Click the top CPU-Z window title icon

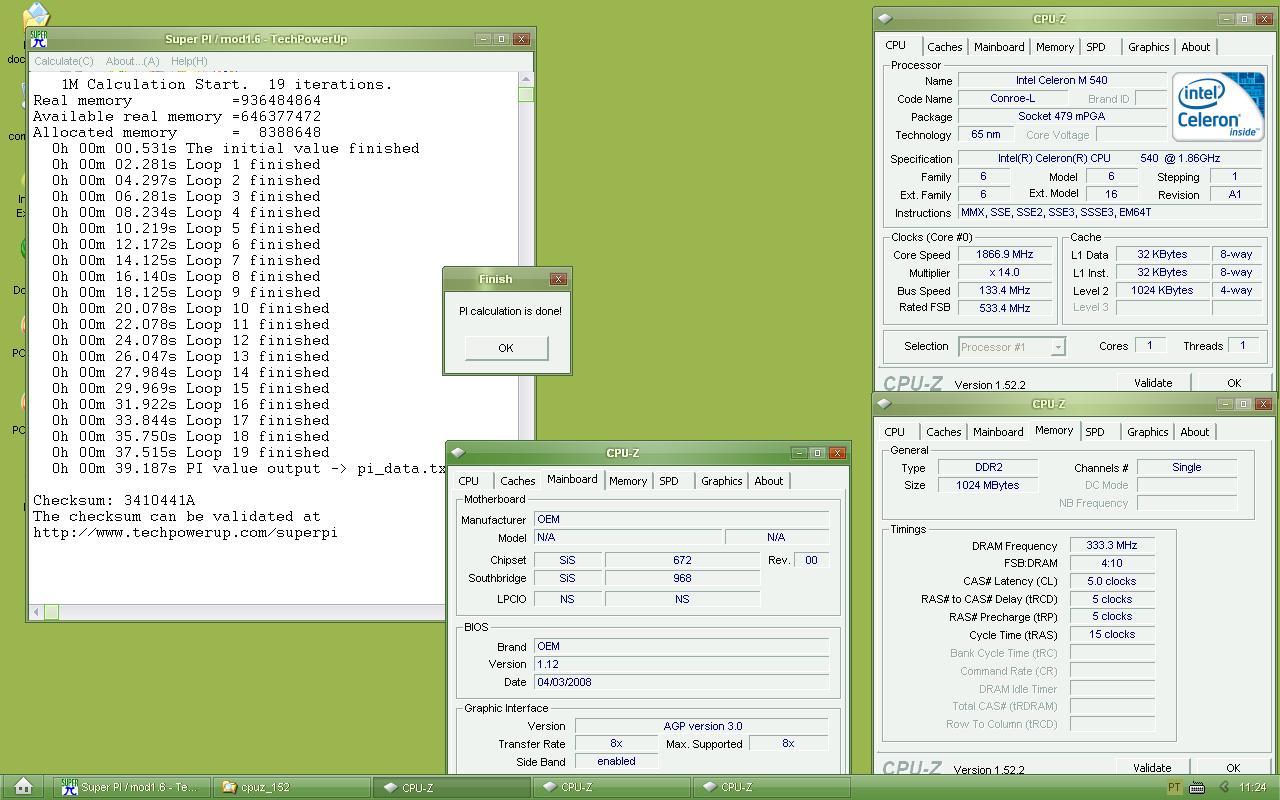pyautogui.click(x=885, y=19)
